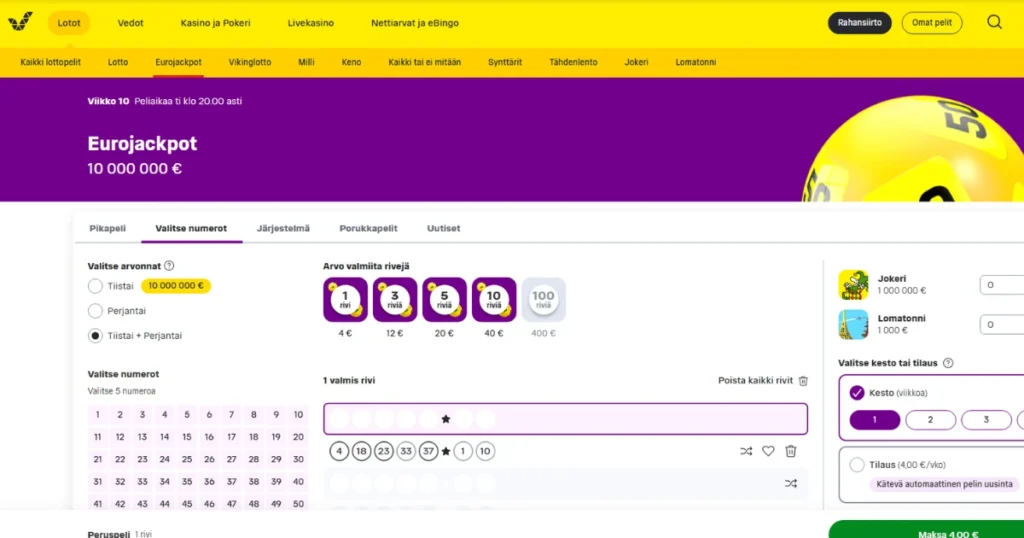Click Poista kaikki rivit link
Viewport: 1024px width, 538px height.
pos(762,381)
